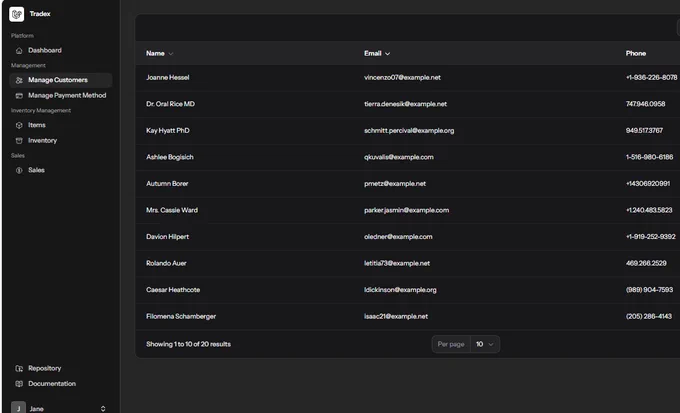
Task: Select customer Mrs. Cassie Ward
Action: [172, 210]
